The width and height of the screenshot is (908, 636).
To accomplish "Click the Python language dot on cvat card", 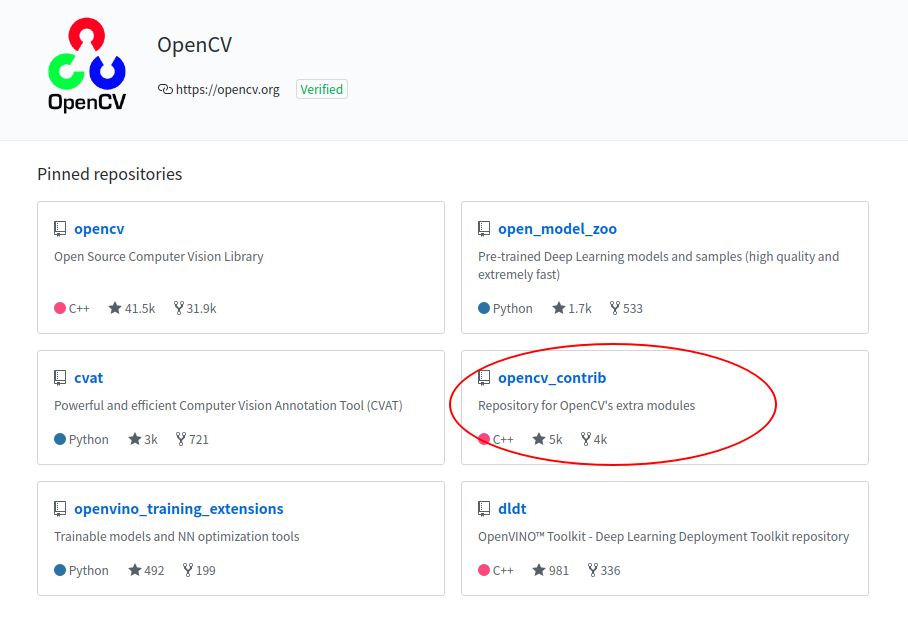I will click(60, 439).
